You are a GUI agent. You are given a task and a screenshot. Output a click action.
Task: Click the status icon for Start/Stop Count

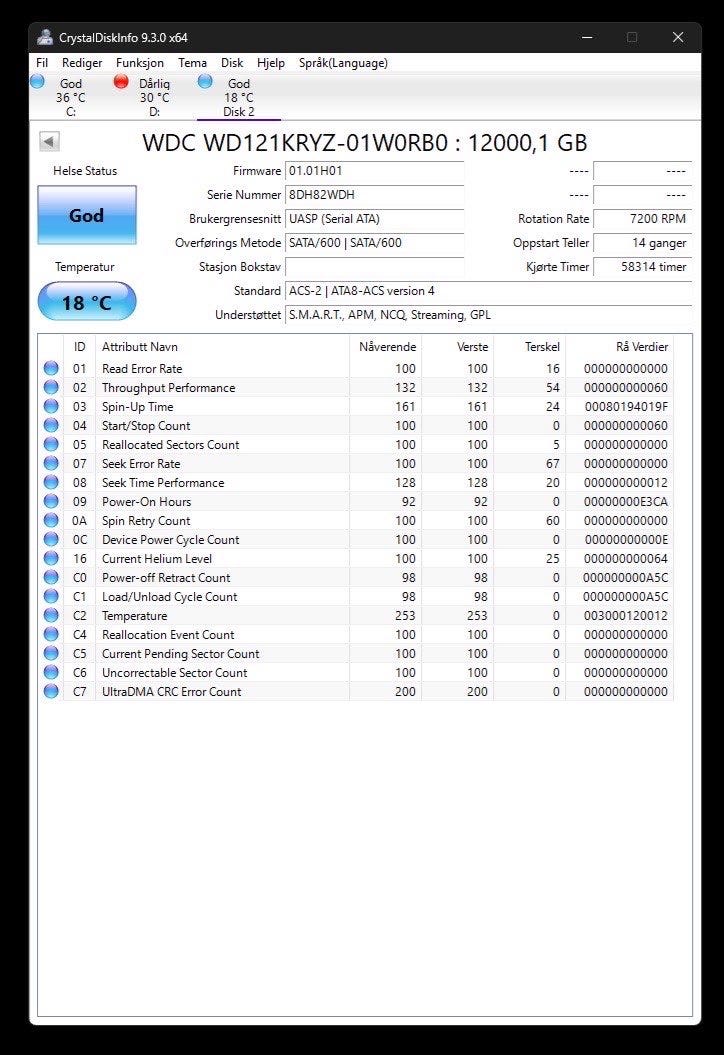(x=51, y=425)
